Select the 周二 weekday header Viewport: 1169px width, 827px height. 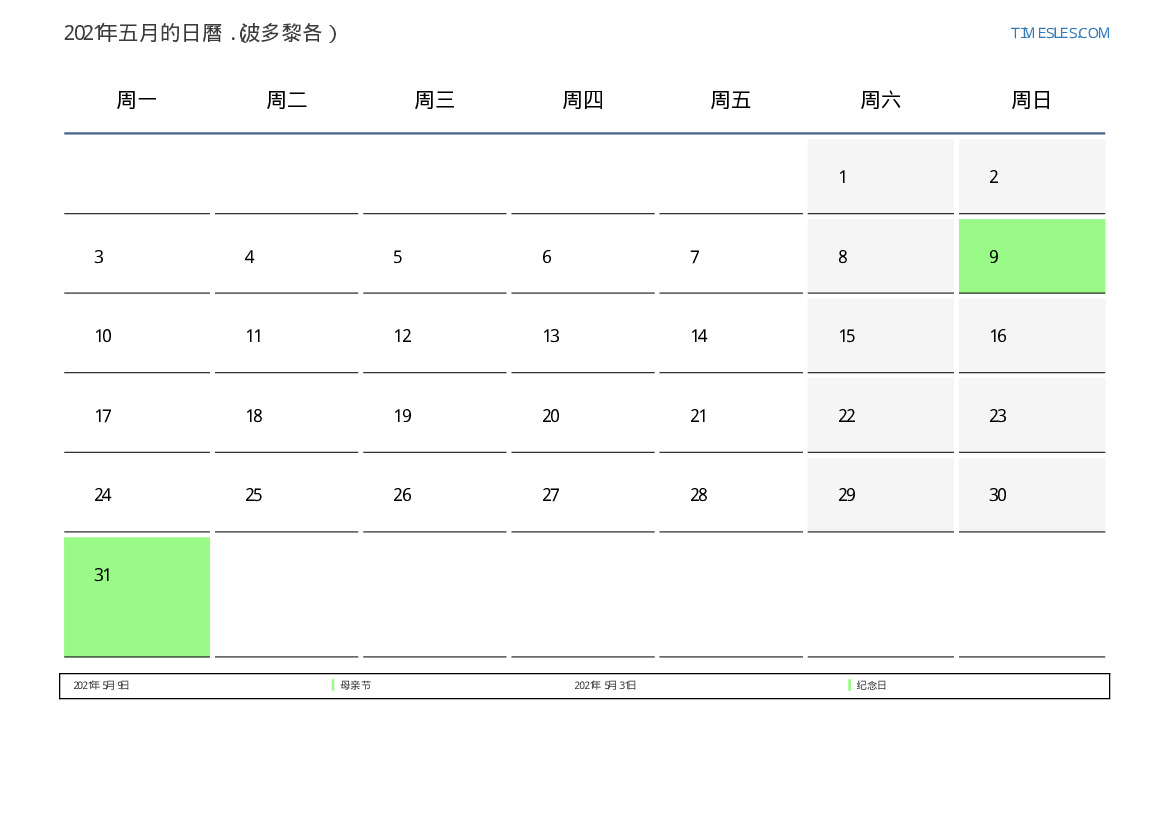click(286, 100)
